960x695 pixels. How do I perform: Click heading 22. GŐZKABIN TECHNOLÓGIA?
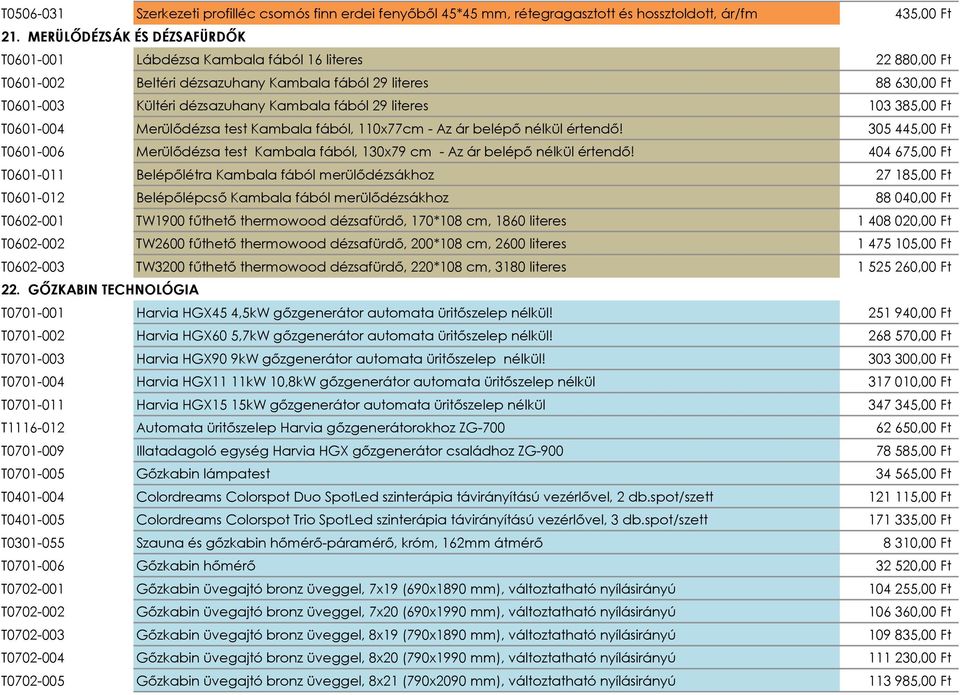tap(100, 290)
